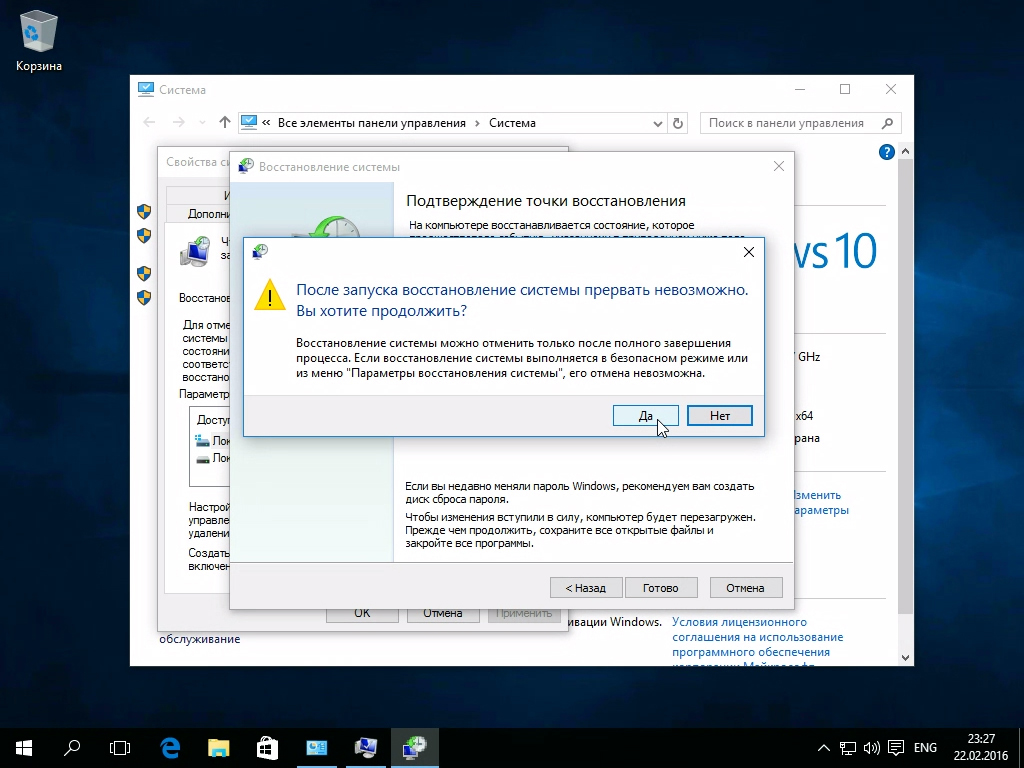The width and height of the screenshot is (1024, 768).
Task: Show hidden tray icons chevron
Action: point(824,748)
